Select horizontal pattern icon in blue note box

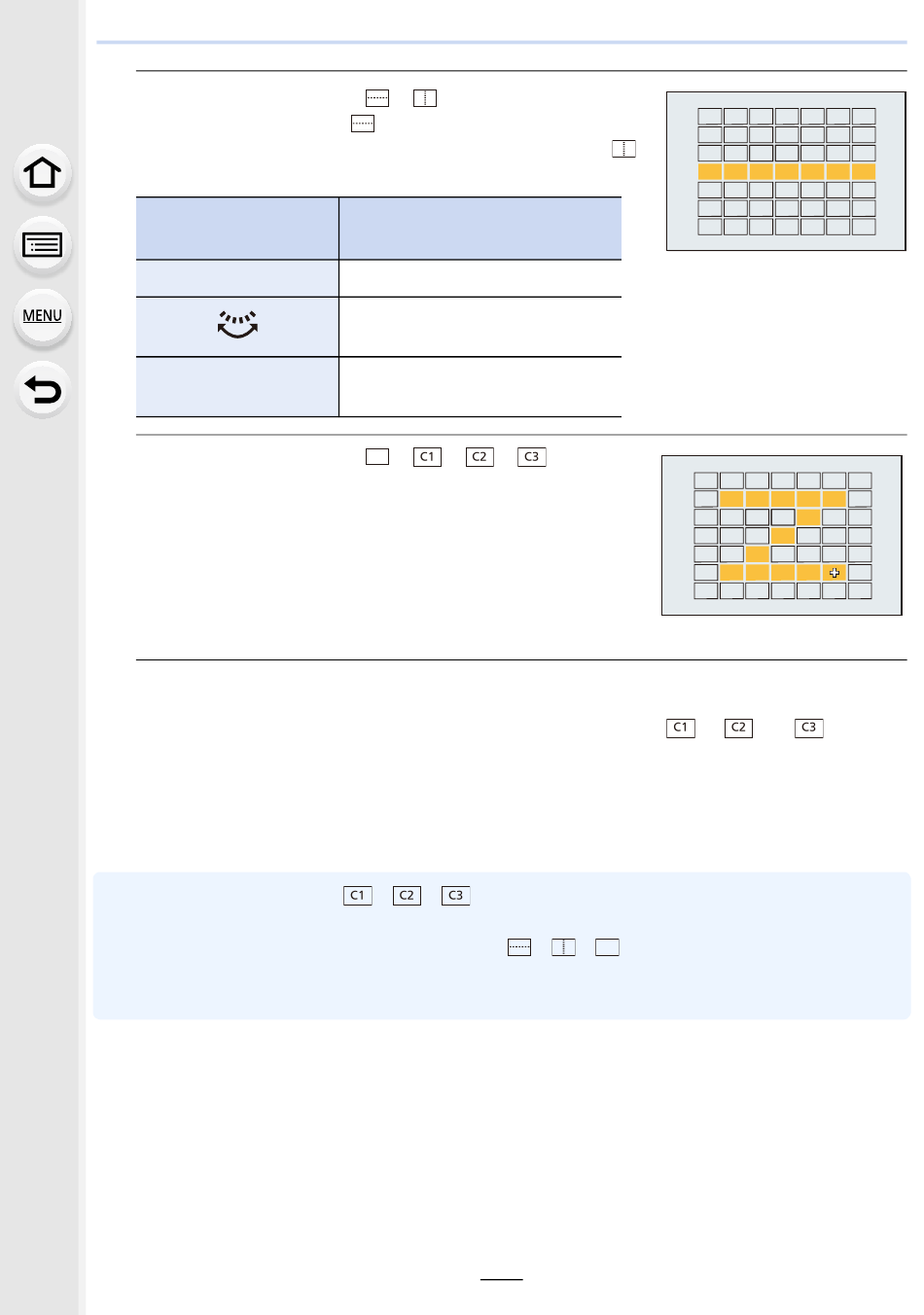519,946
